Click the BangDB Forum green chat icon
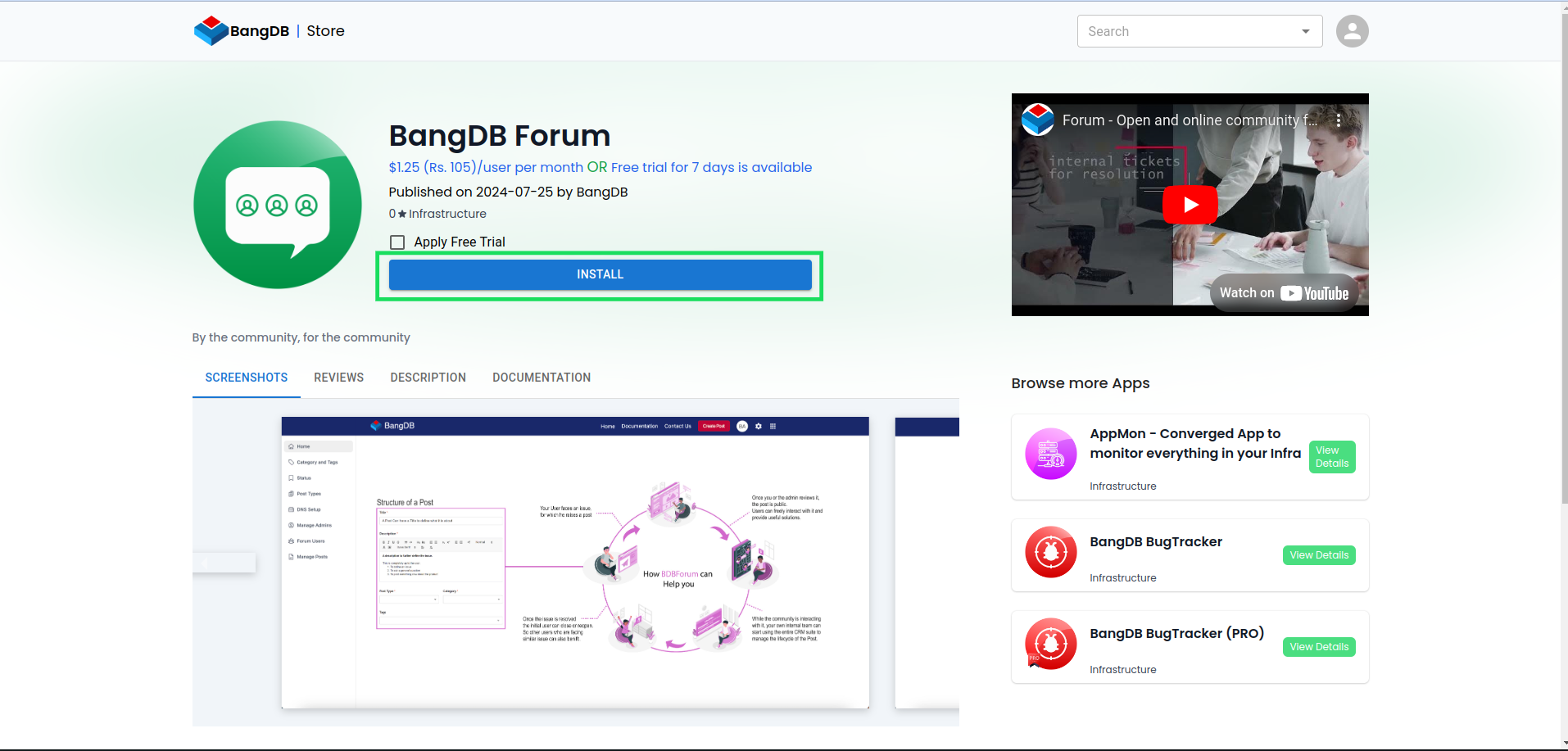 (x=277, y=205)
